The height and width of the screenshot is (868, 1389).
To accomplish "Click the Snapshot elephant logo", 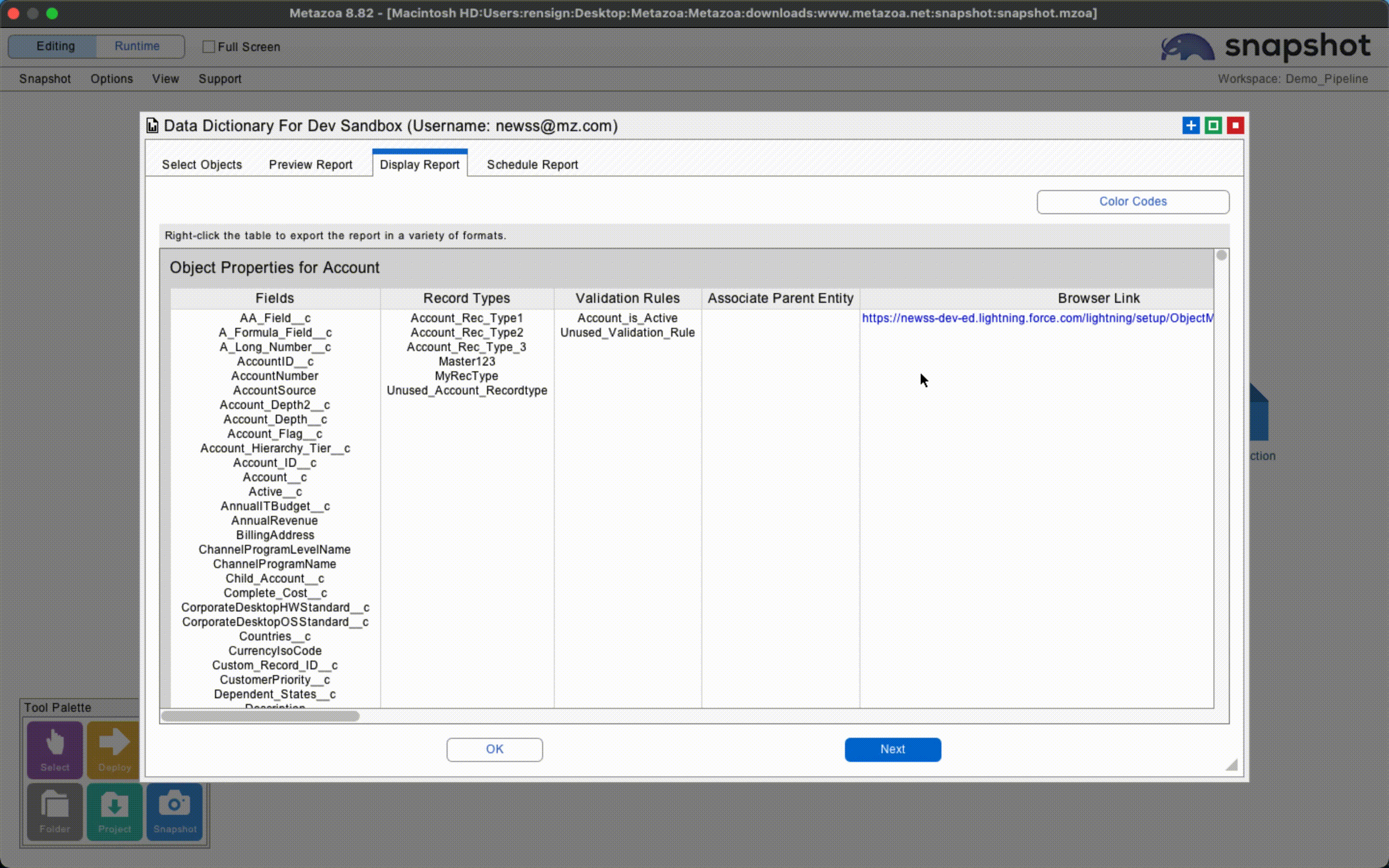I will click(1187, 47).
